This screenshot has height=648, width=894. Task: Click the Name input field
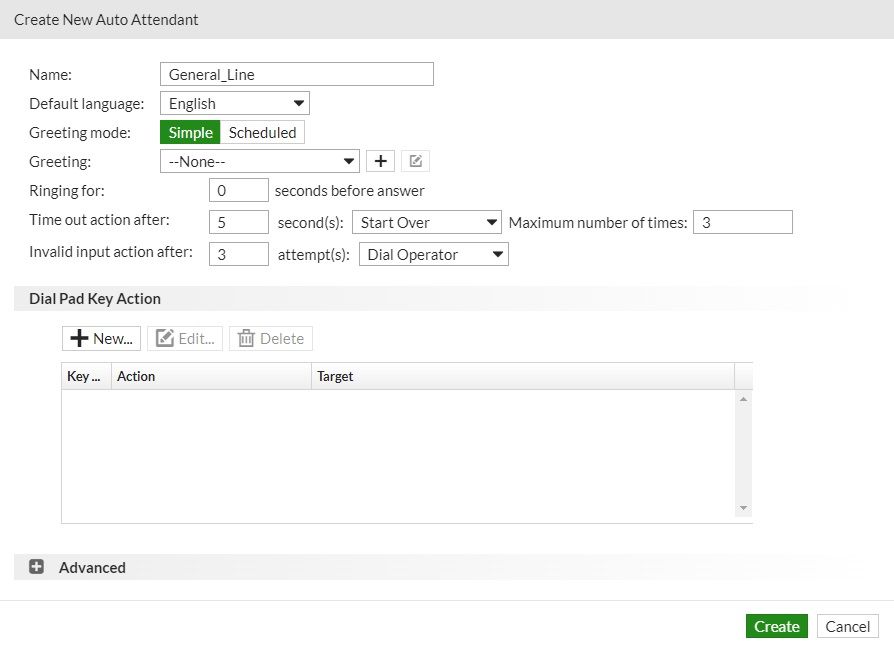[296, 74]
